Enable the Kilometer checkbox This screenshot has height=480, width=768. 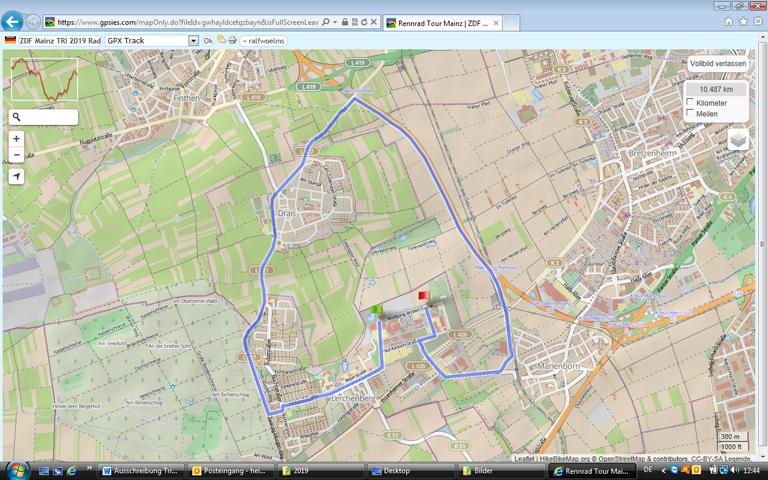690,103
